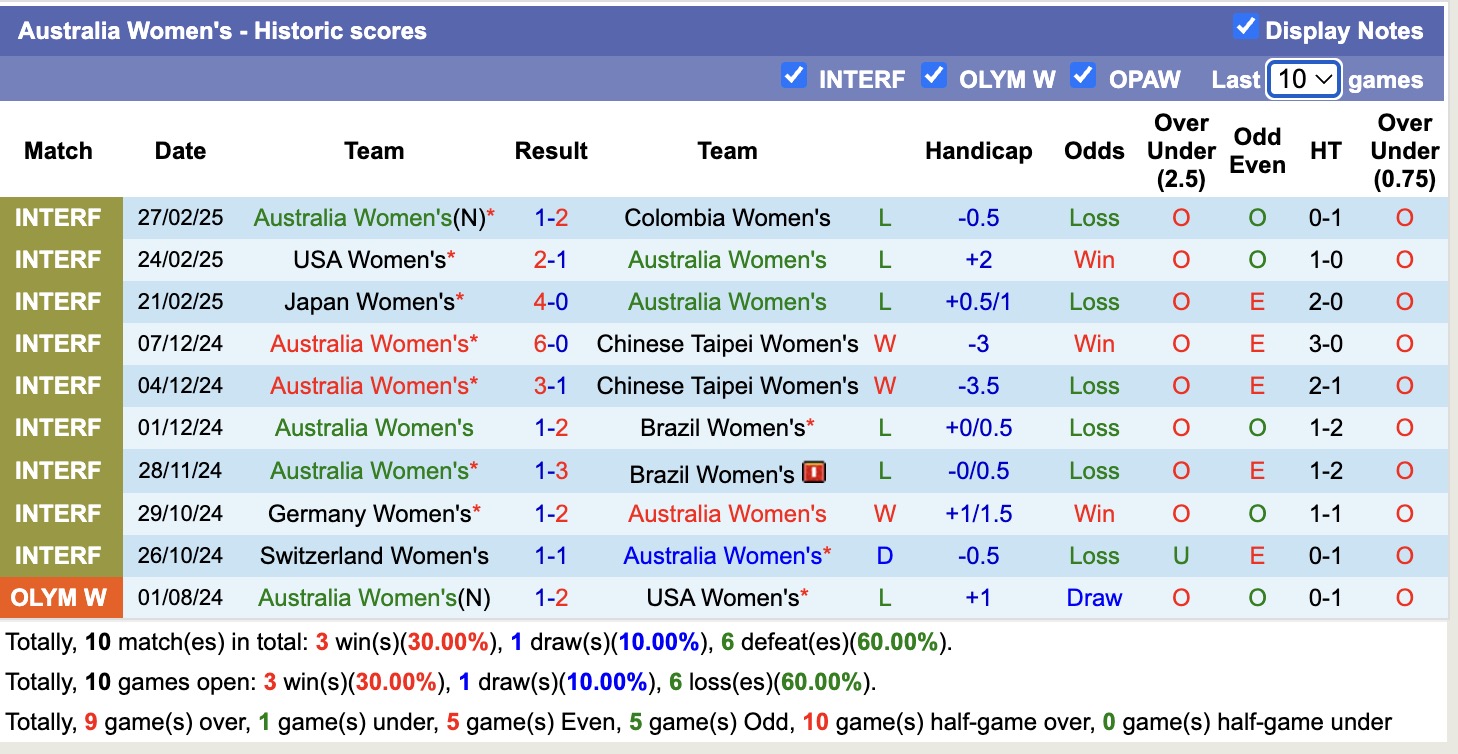Click Brazil Women's on the 01/12/24 row
1458x754 pixels.
(722, 428)
